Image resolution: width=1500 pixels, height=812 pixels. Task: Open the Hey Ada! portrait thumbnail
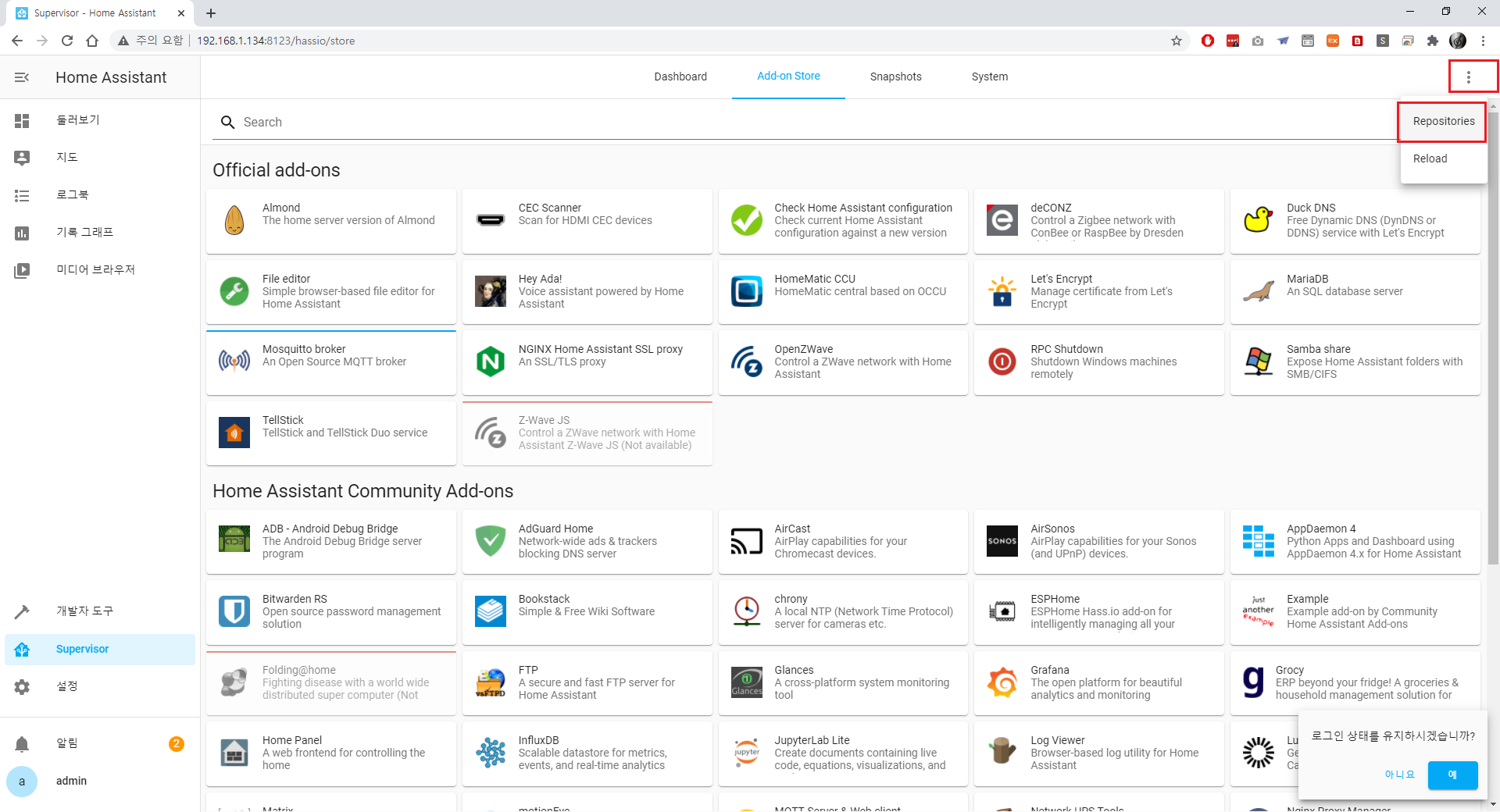[491, 291]
